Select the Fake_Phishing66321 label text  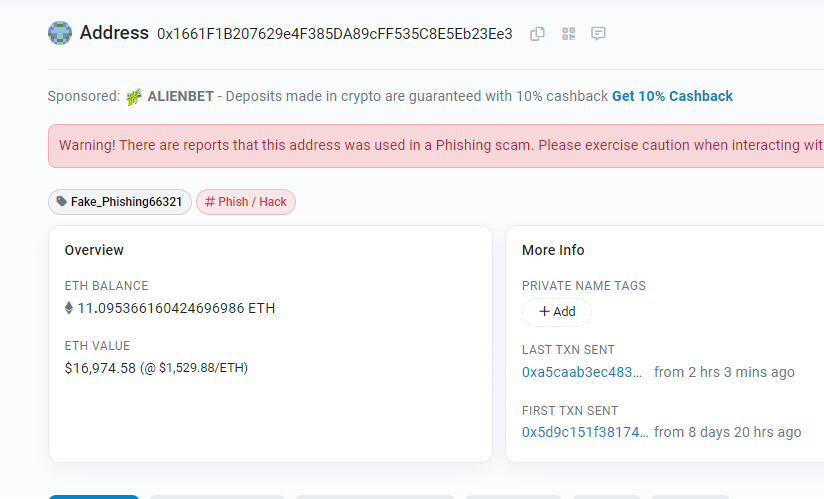click(x=126, y=202)
